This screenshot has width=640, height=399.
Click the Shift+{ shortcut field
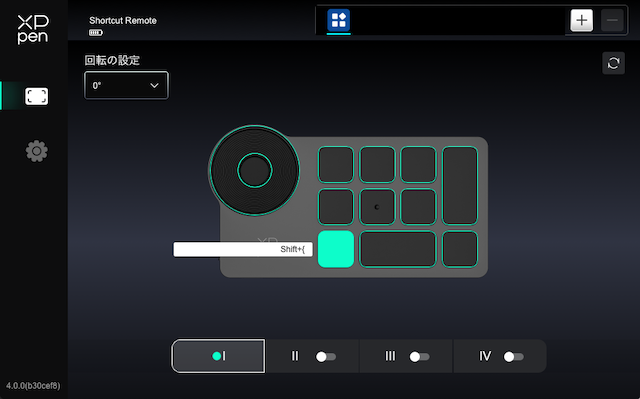[x=243, y=249]
